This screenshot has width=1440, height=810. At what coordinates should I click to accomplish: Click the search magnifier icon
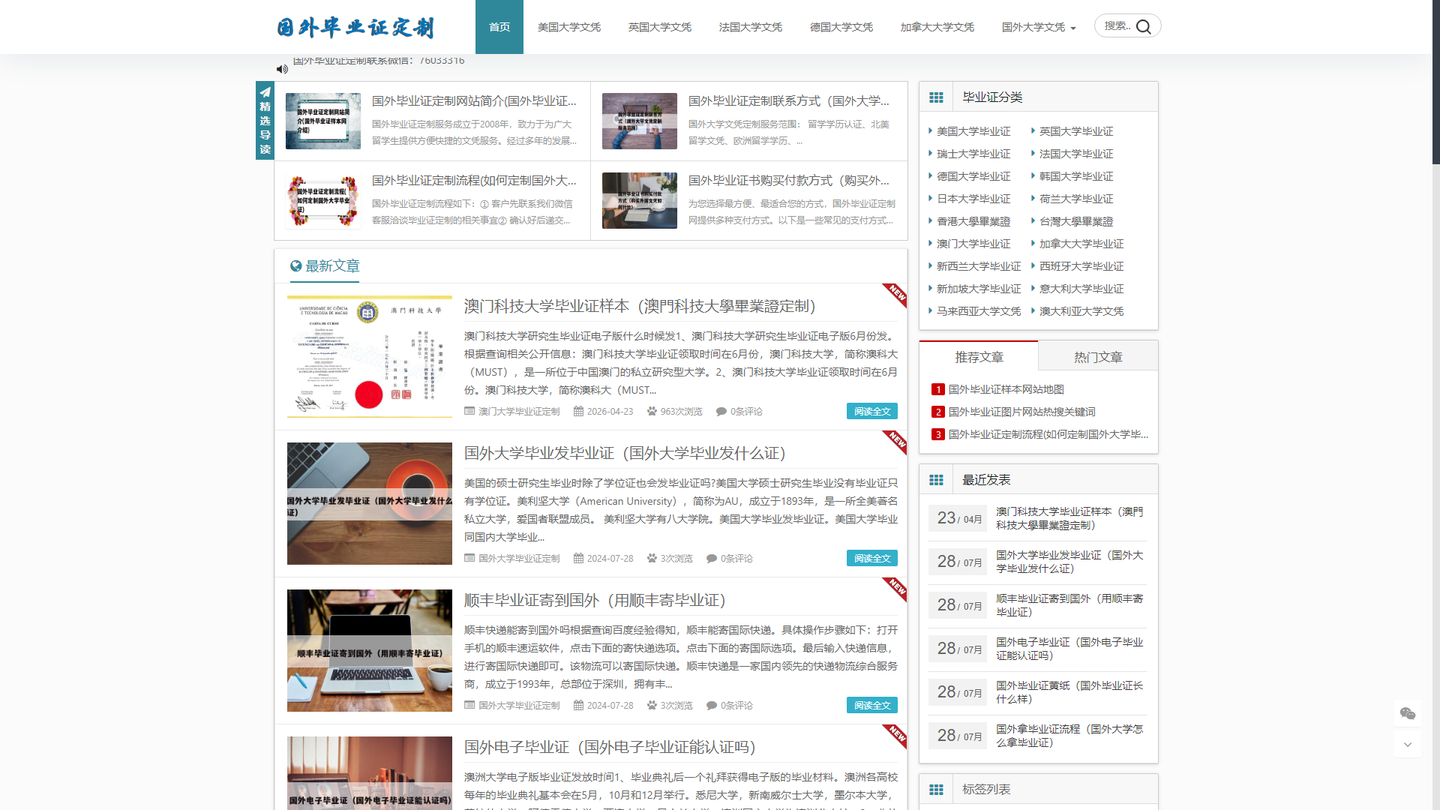point(1144,27)
